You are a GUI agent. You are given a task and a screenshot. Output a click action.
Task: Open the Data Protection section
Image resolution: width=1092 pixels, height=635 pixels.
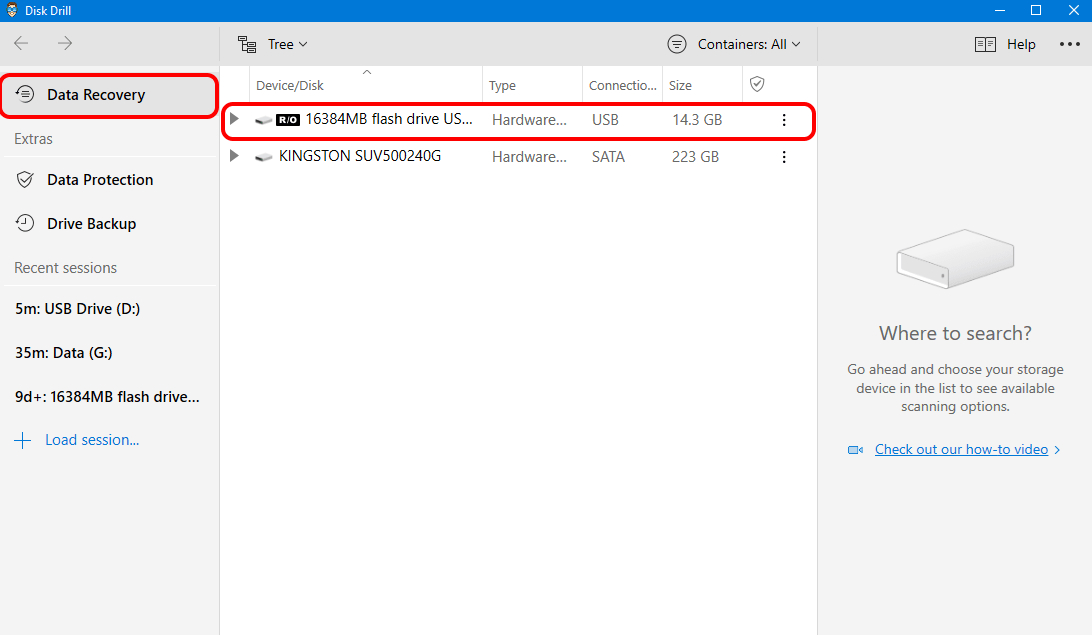tap(99, 180)
